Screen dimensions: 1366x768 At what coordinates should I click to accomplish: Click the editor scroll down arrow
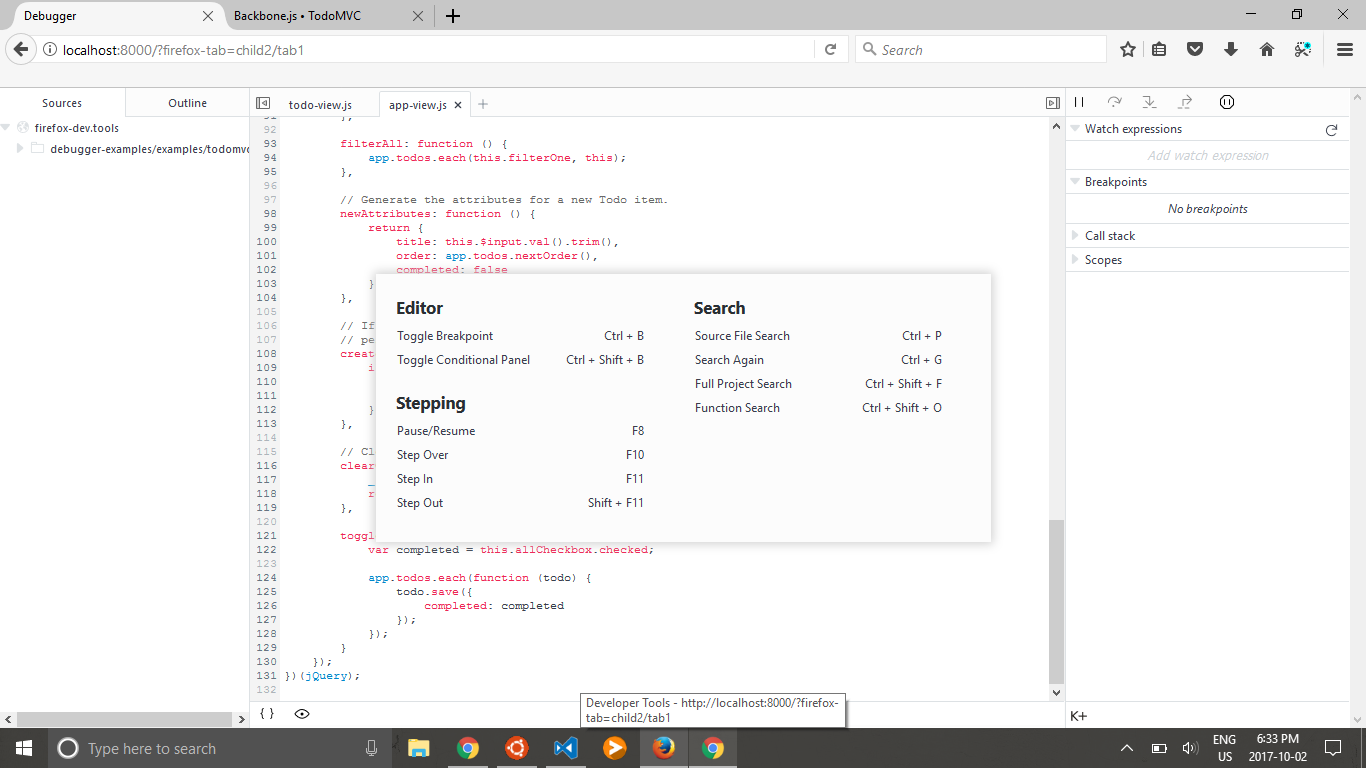pyautogui.click(x=1057, y=692)
